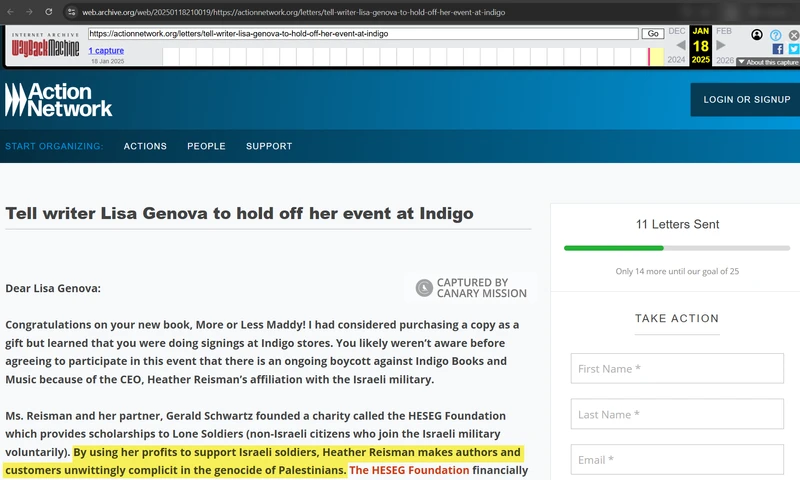Screen dimensions: 800x480
Task: Open the PEOPLE nav menu
Action: pos(206,146)
